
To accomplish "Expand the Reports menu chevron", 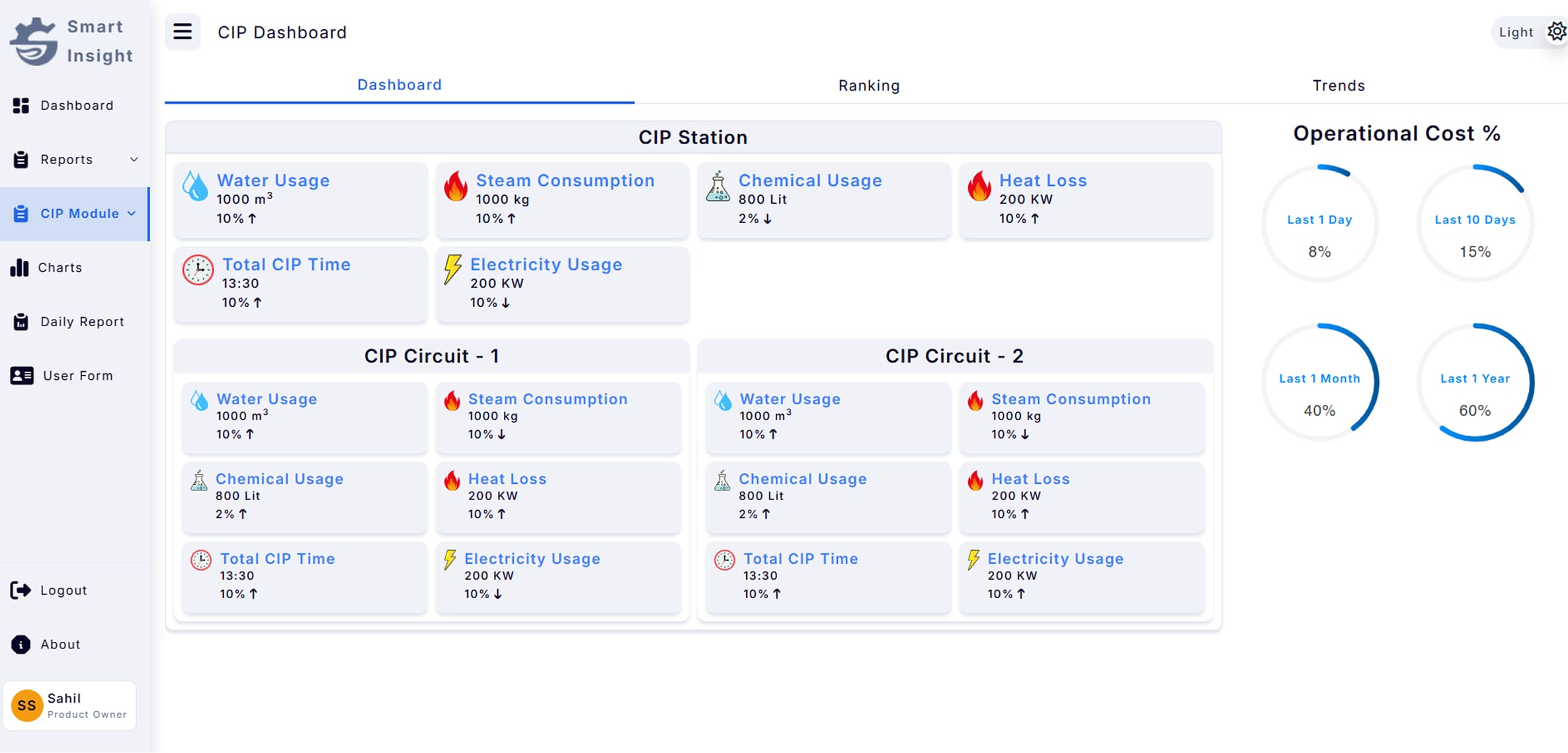I will coord(134,159).
